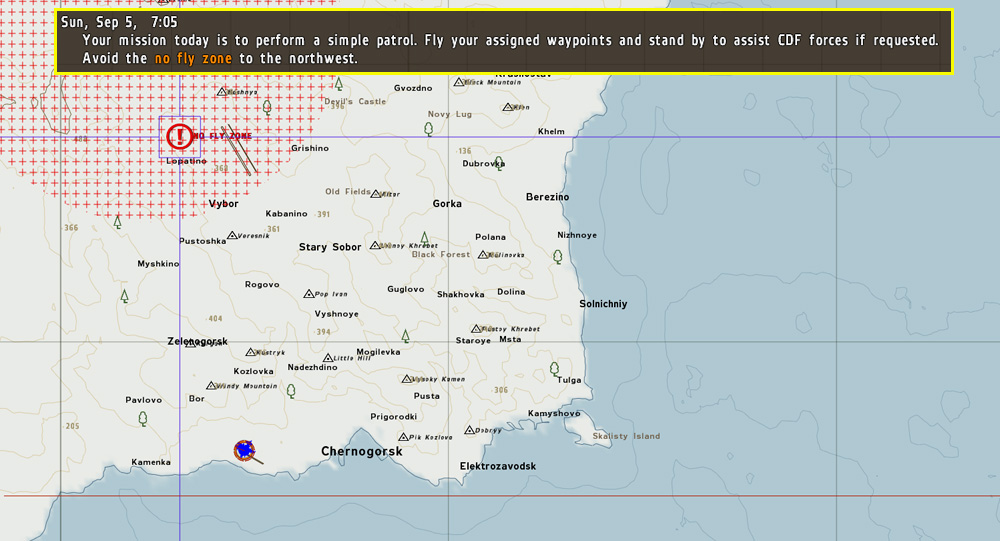
Task: Click the Pavlovo village label
Action: tap(143, 400)
